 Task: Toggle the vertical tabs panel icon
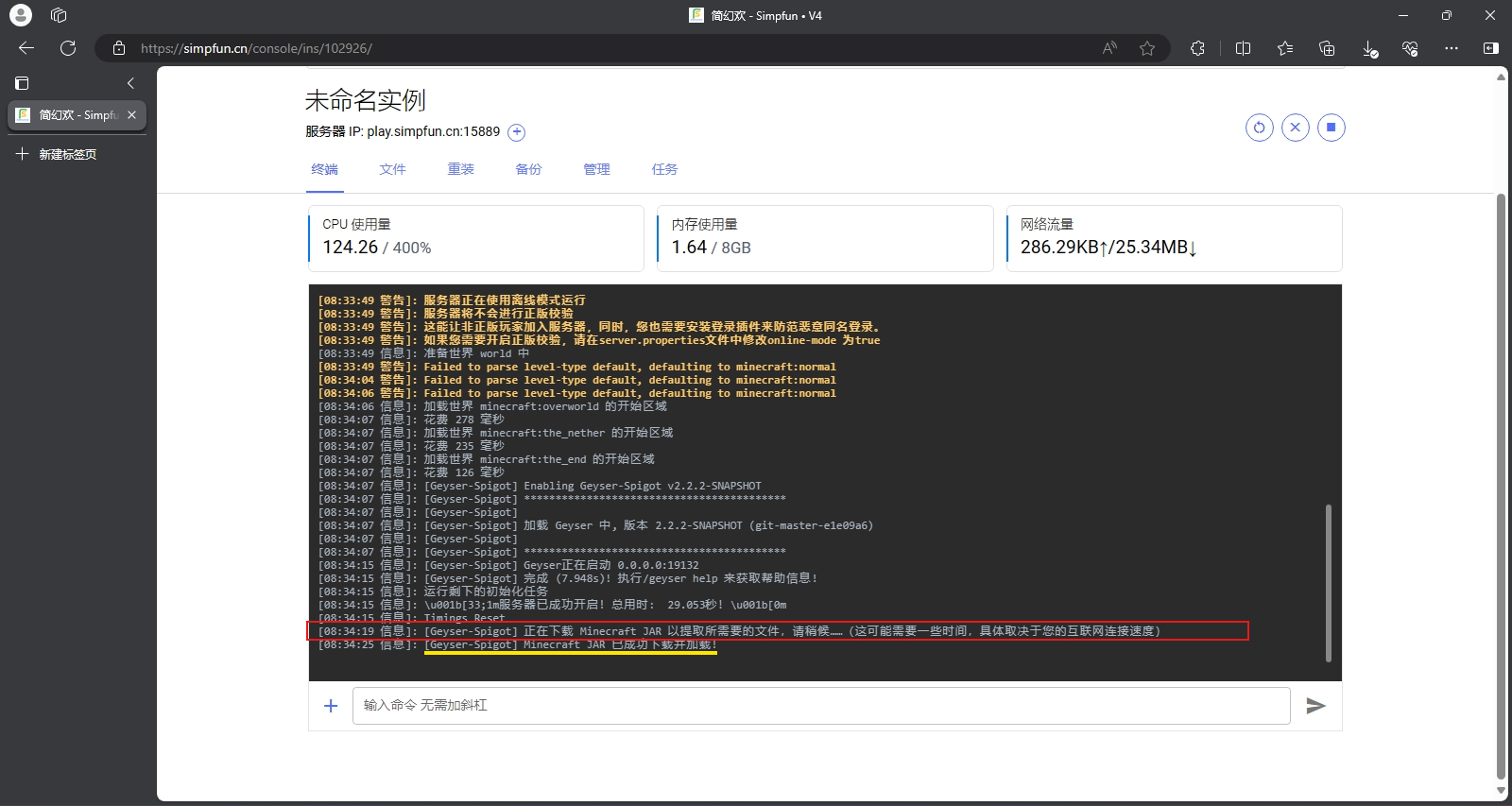pos(22,83)
